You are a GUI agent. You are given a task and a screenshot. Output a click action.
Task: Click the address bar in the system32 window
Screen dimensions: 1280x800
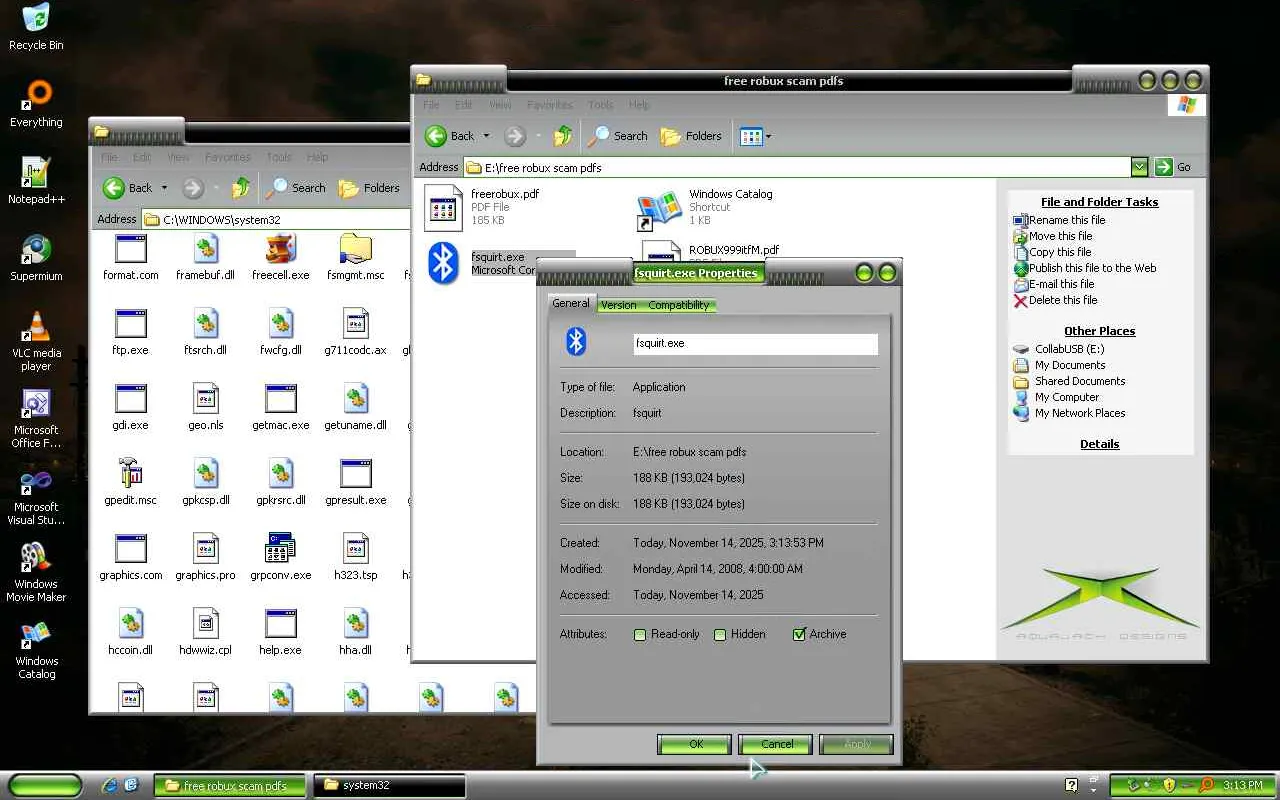click(276, 219)
